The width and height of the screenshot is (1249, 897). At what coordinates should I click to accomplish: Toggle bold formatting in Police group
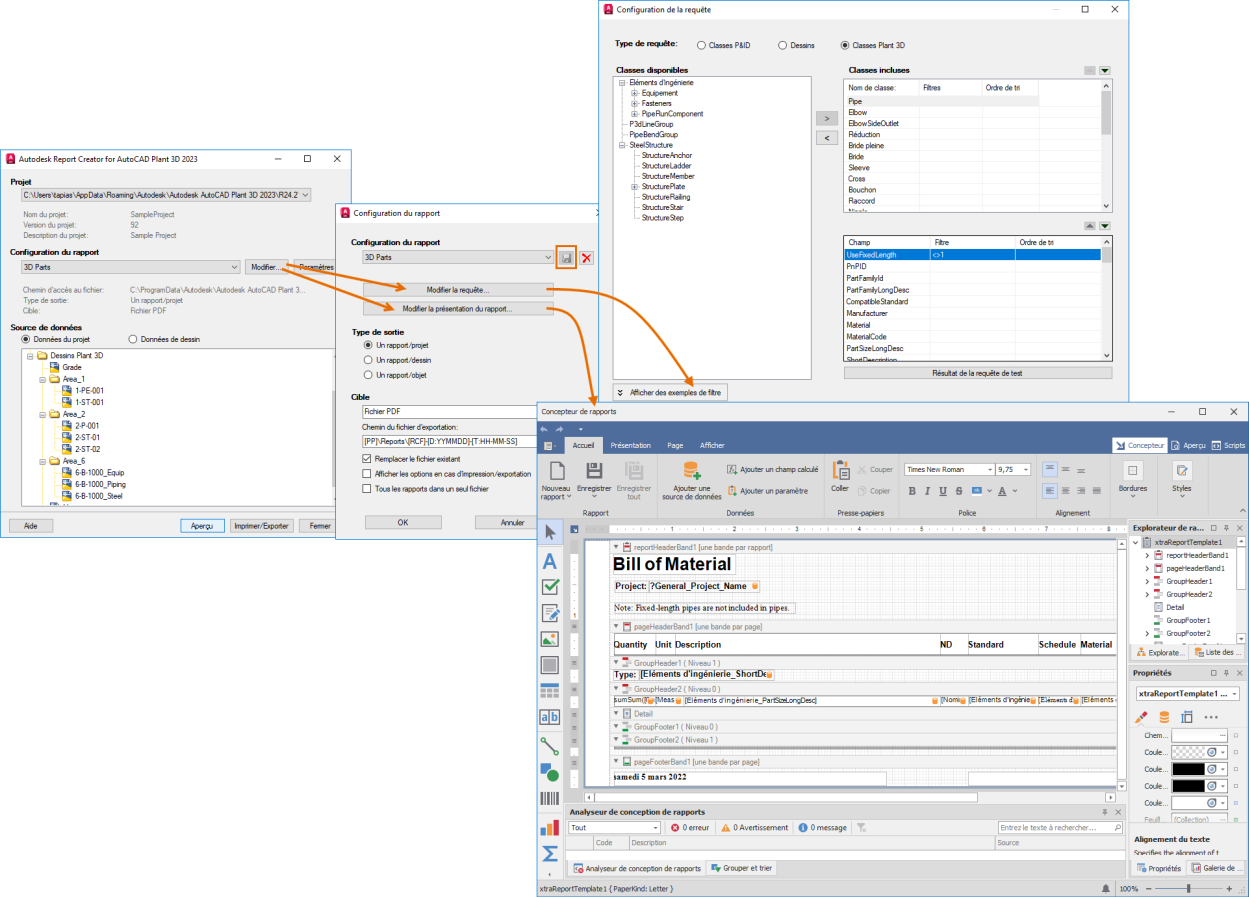point(913,491)
